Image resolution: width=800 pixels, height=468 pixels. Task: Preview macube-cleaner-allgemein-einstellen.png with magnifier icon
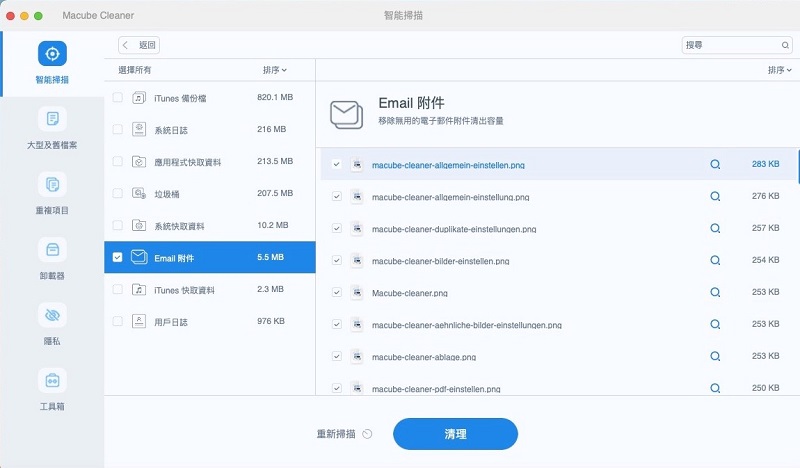point(715,164)
